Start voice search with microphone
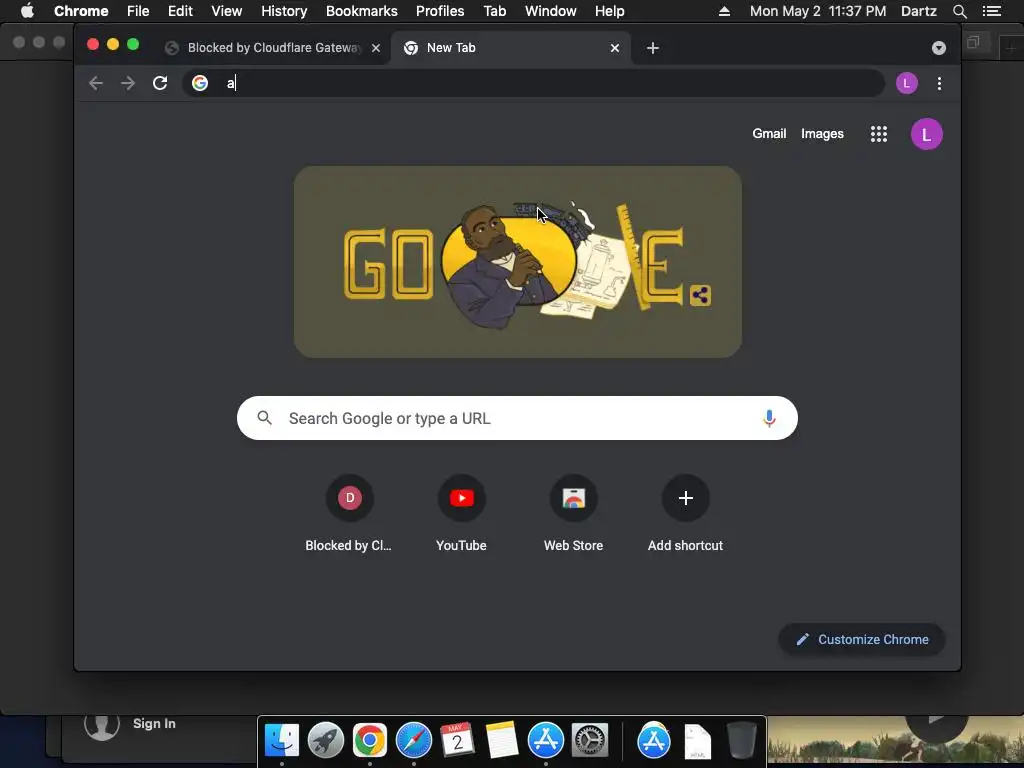 pyautogui.click(x=769, y=418)
